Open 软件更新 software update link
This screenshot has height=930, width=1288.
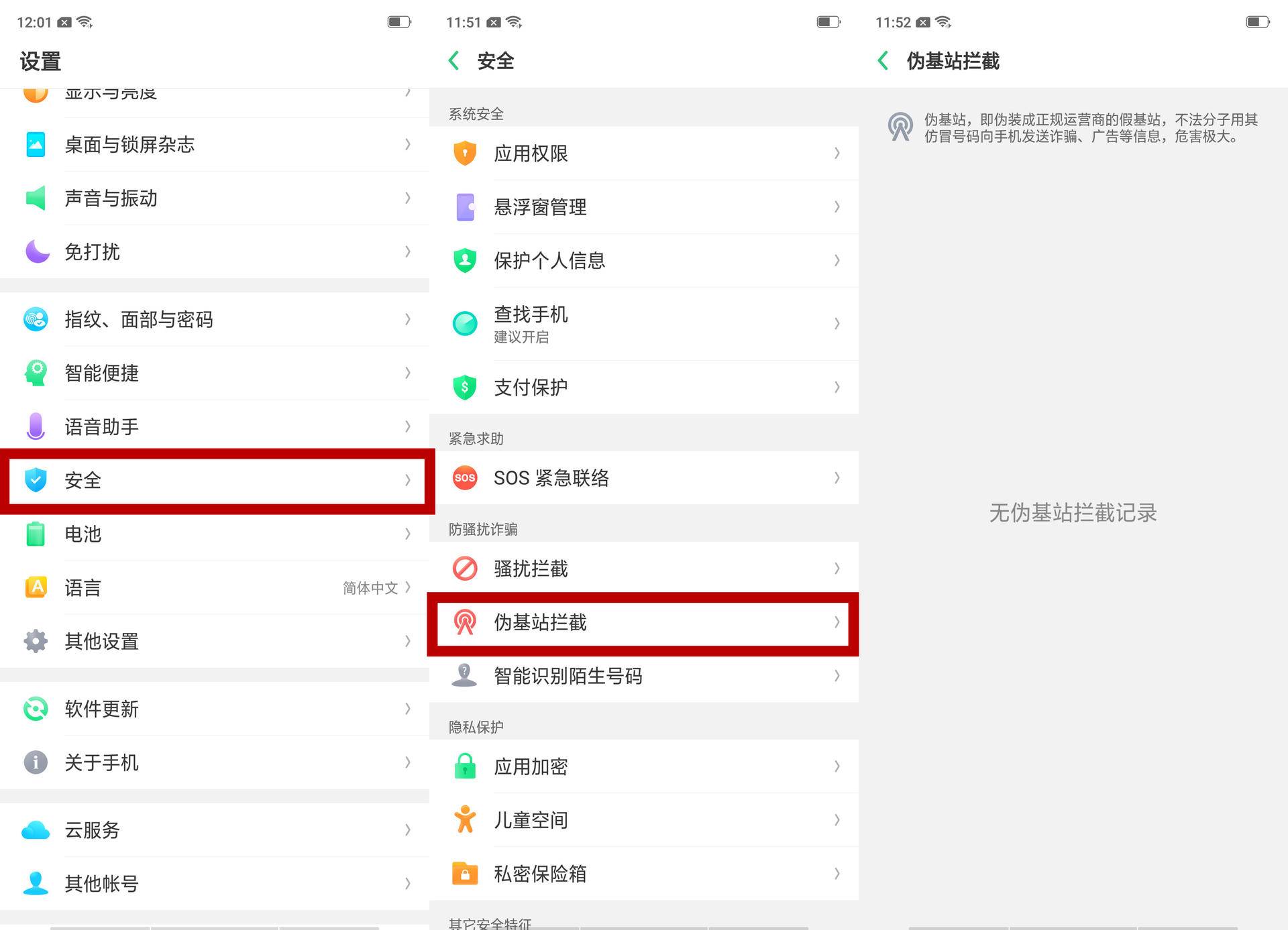click(x=101, y=709)
